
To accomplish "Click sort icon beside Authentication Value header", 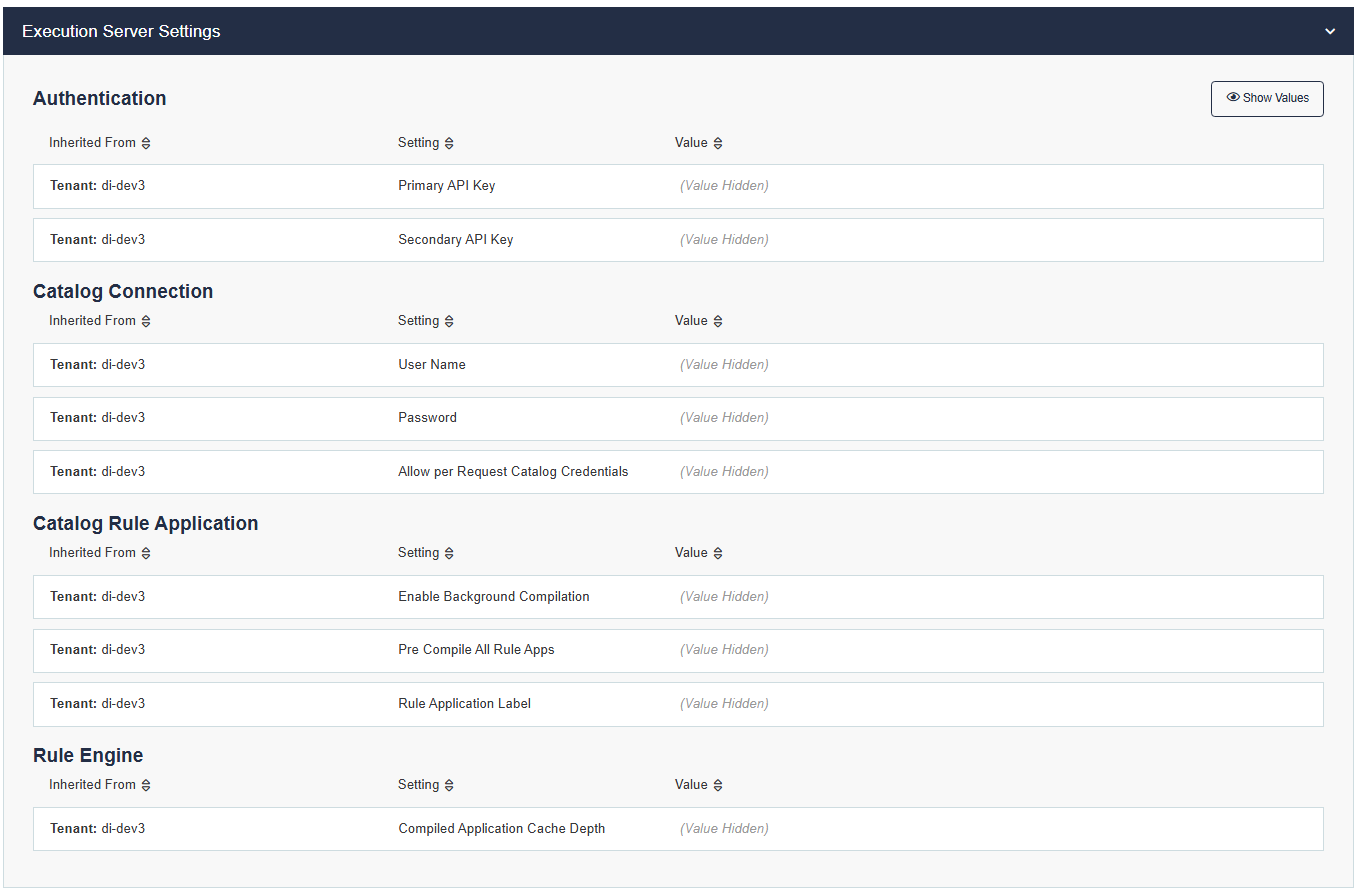I will 718,143.
